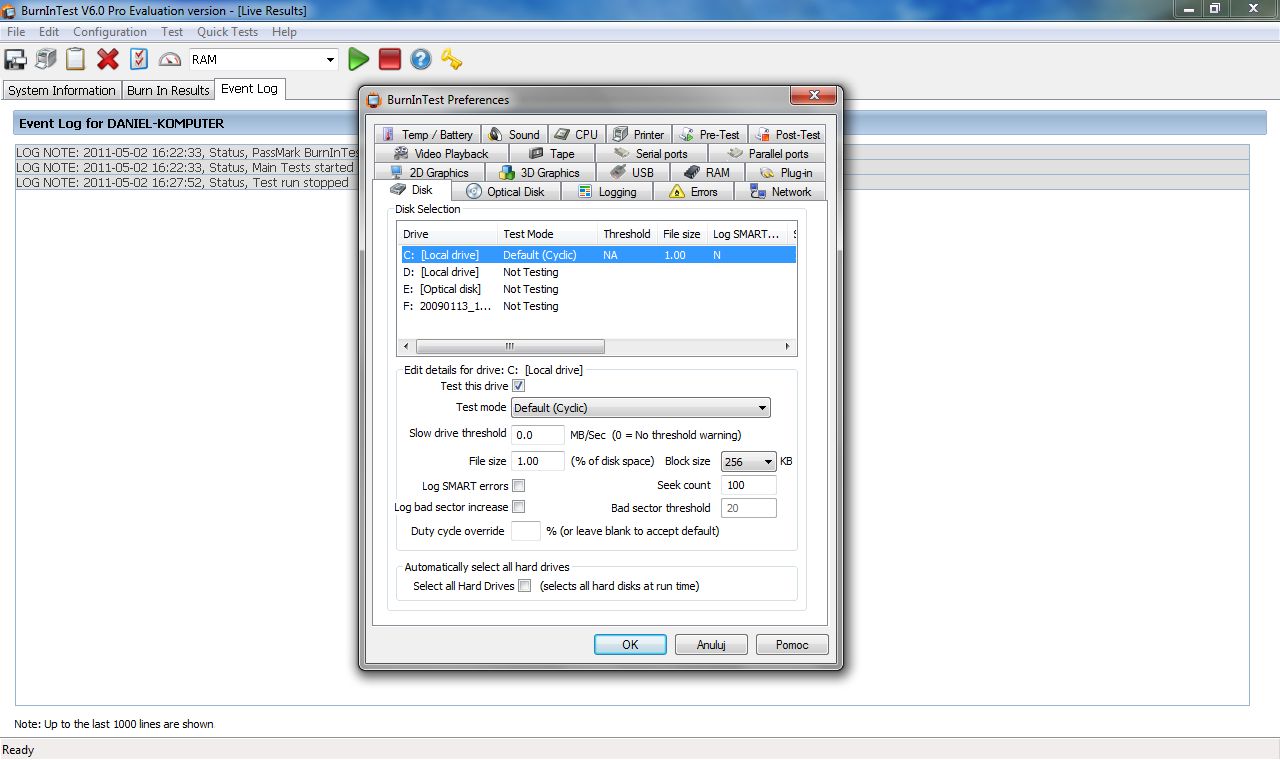Click the Test Mode column header
Screen dimensions: 1280x760
547,234
